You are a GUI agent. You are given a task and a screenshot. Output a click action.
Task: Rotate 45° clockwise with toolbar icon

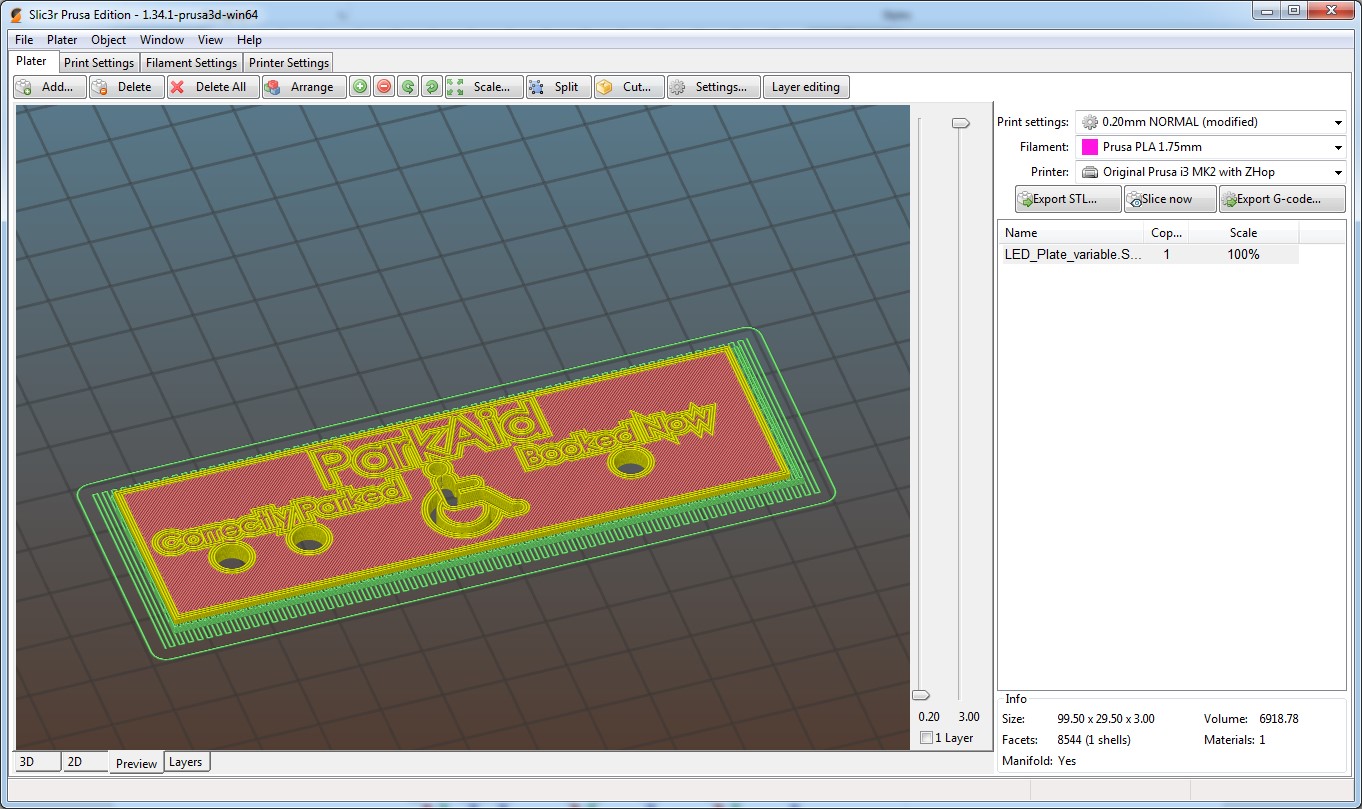[432, 87]
